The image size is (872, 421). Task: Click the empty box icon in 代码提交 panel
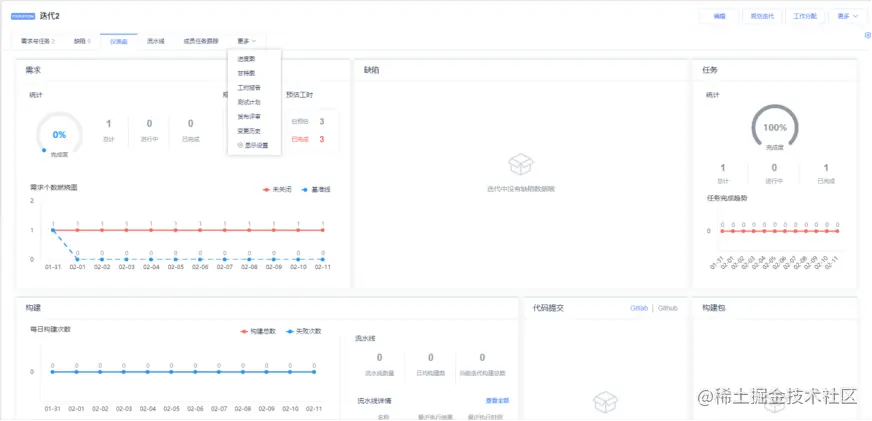[x=605, y=401]
